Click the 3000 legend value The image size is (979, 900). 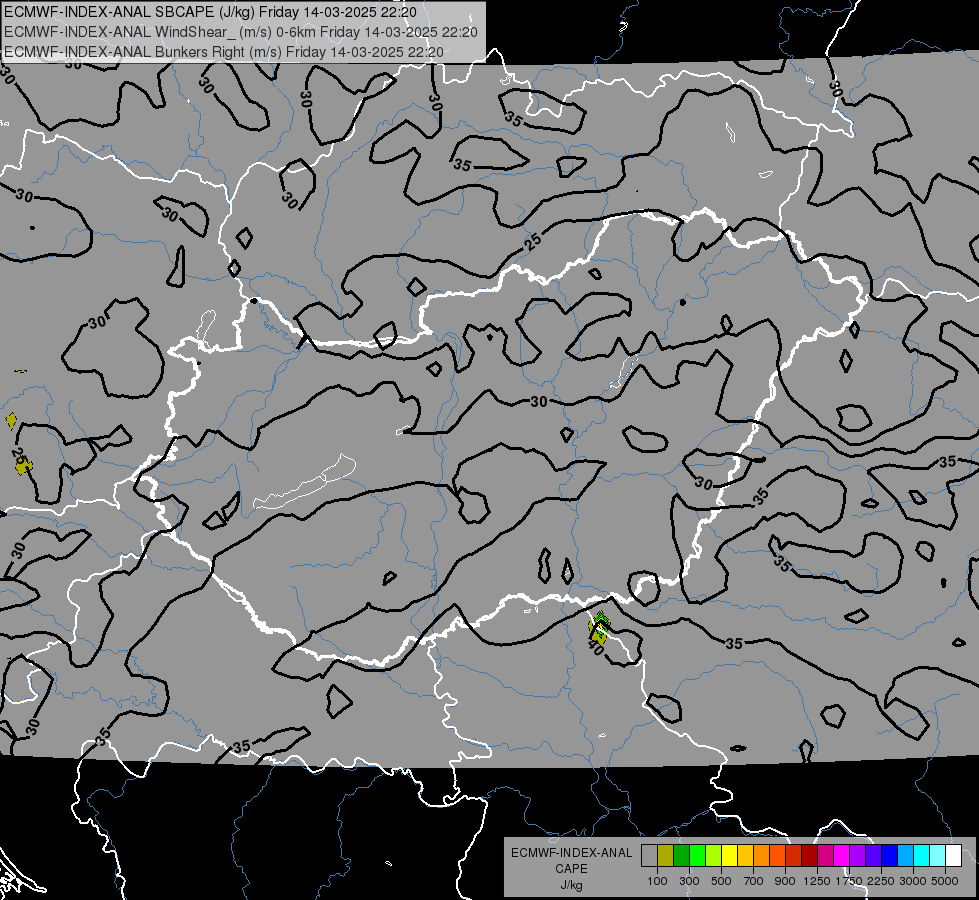click(913, 881)
